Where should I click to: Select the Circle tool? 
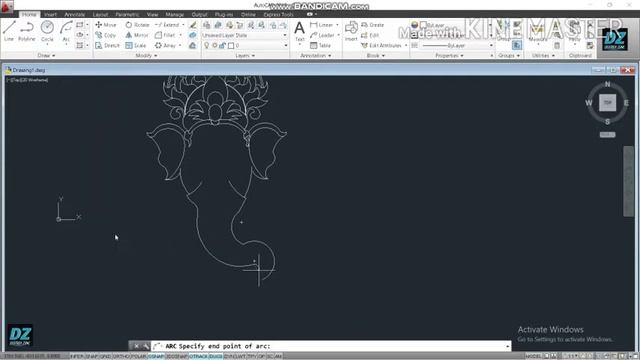pos(47,31)
